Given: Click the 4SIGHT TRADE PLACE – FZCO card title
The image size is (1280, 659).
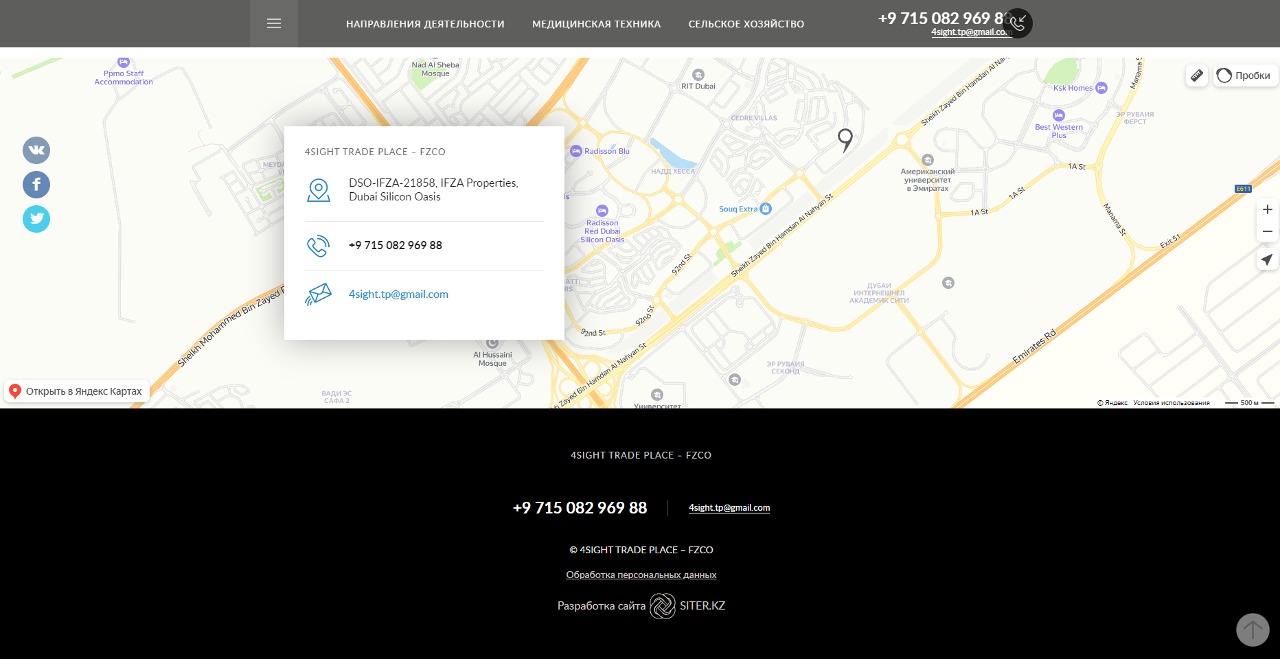Looking at the screenshot, I should point(375,152).
